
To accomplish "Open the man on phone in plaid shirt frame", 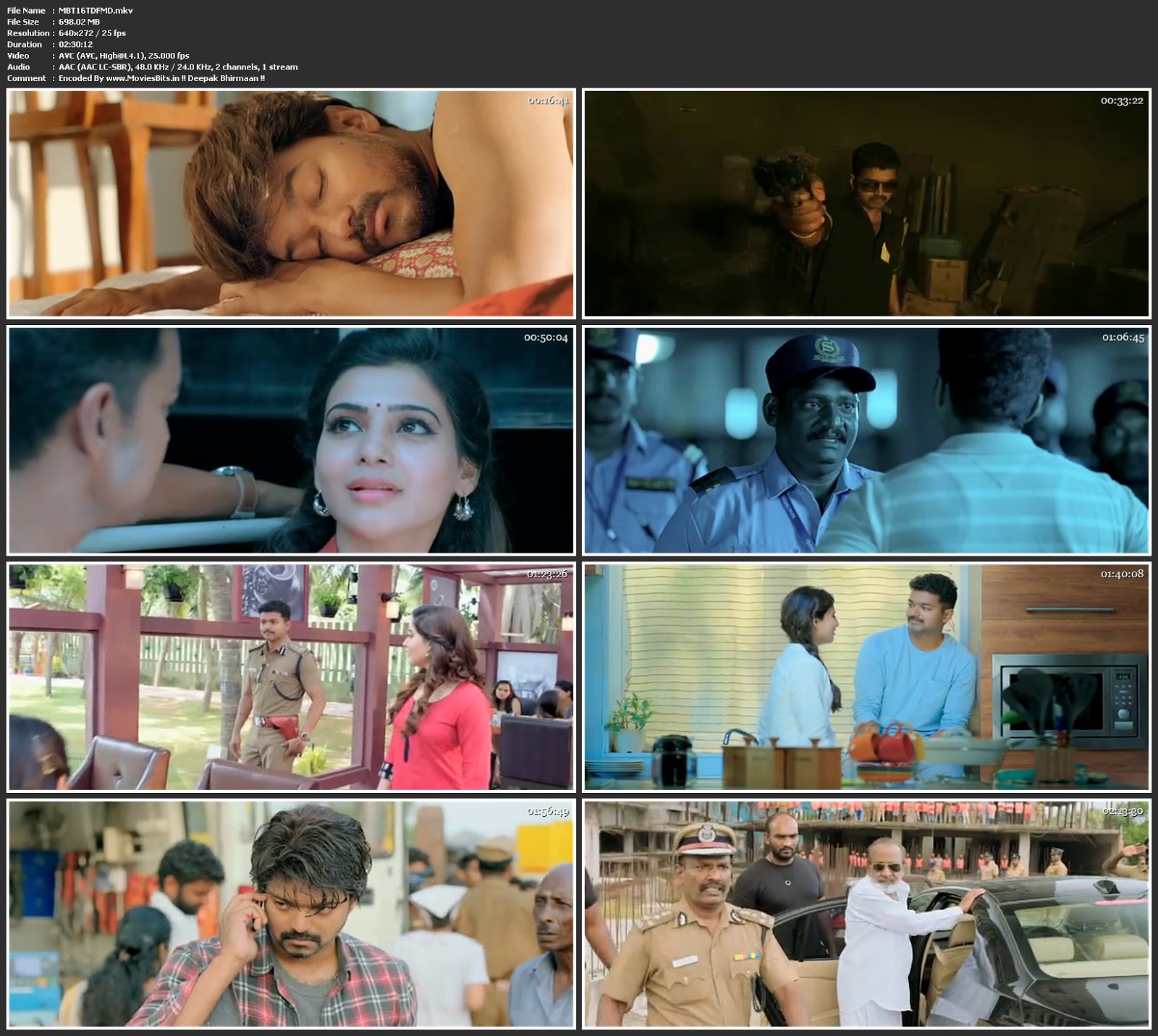I will click(x=290, y=914).
